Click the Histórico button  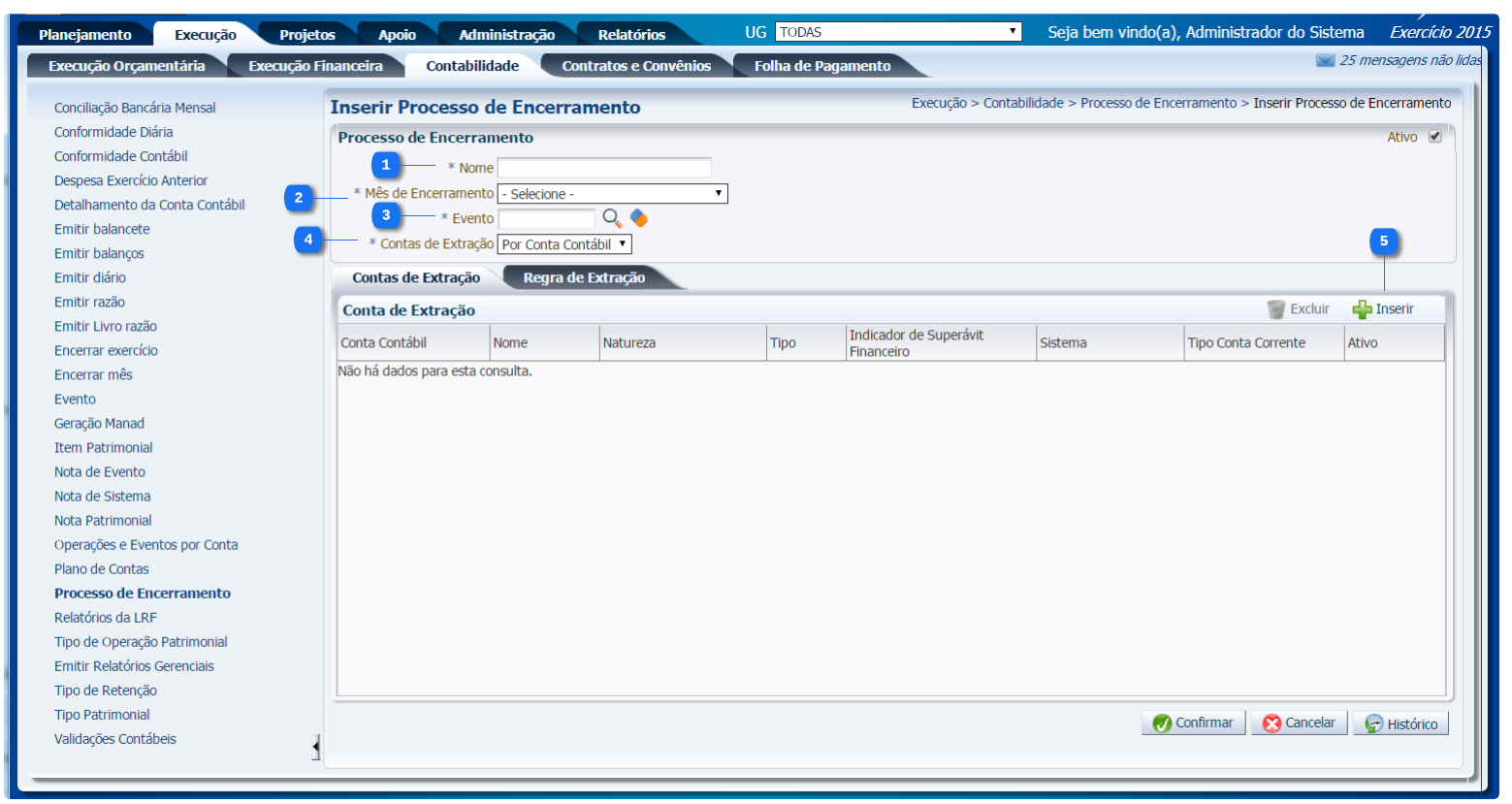(1400, 724)
